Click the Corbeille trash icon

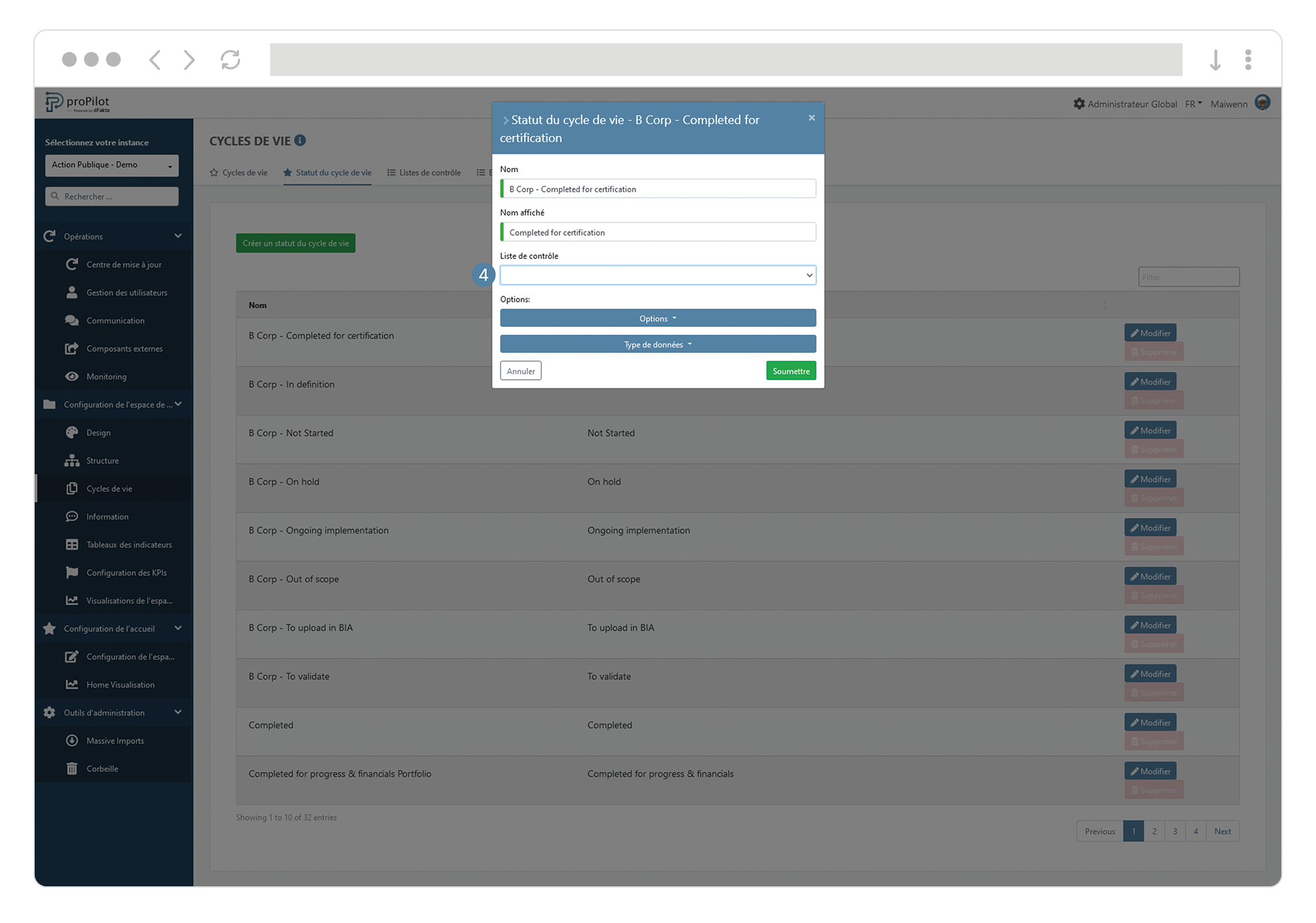coord(72,768)
